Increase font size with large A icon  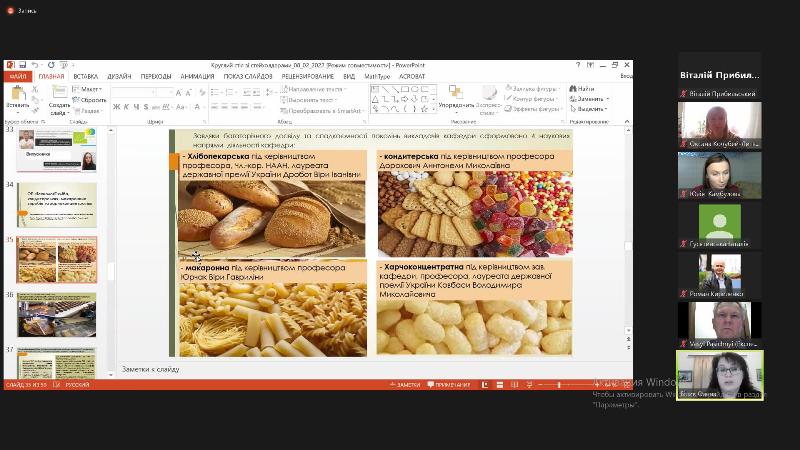[x=178, y=92]
